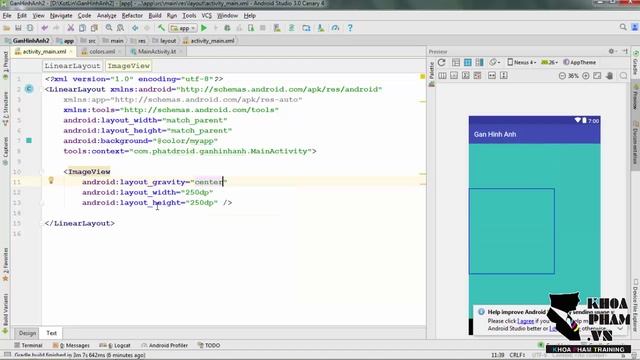
Task: Select the Pan hand tool in preview
Action: pos(609,76)
